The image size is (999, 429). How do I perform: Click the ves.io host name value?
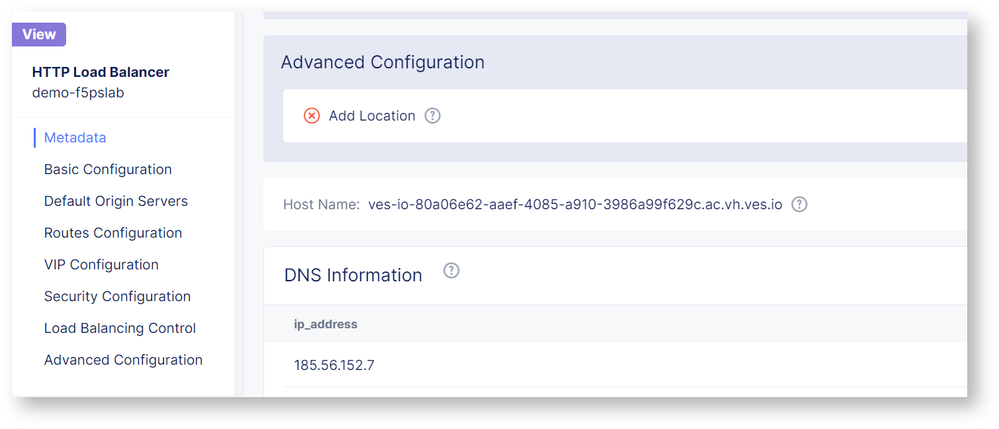pos(575,204)
